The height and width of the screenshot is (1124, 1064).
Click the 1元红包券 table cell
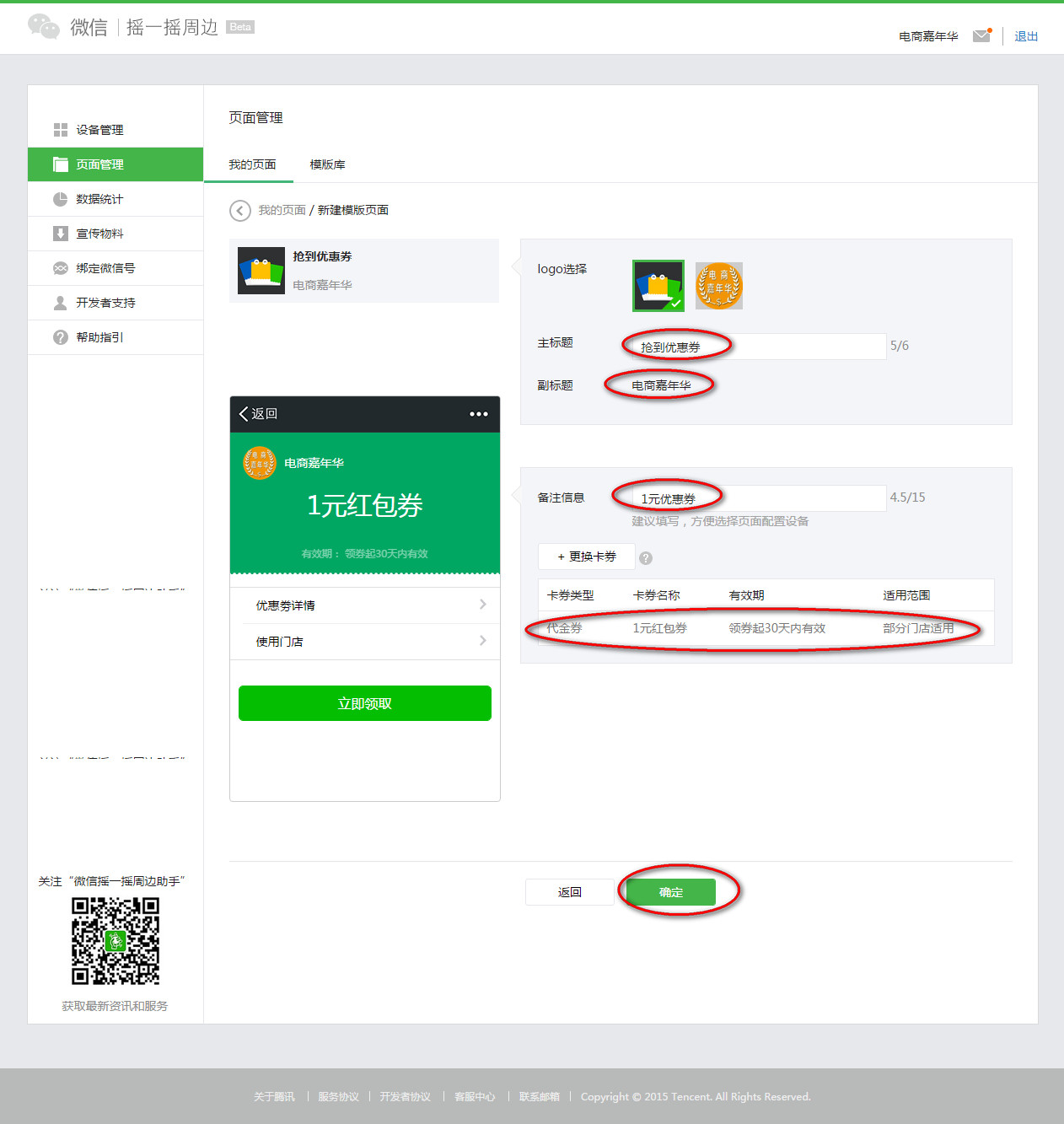coord(660,628)
